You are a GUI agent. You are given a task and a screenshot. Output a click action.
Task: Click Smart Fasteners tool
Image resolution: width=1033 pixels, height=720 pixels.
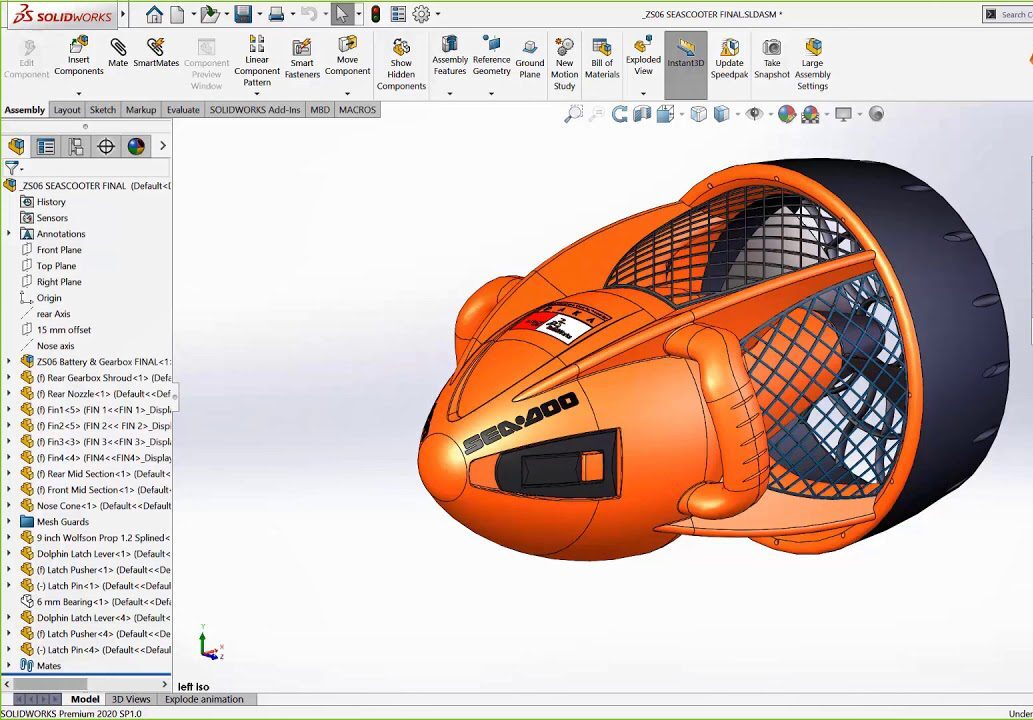pyautogui.click(x=302, y=58)
